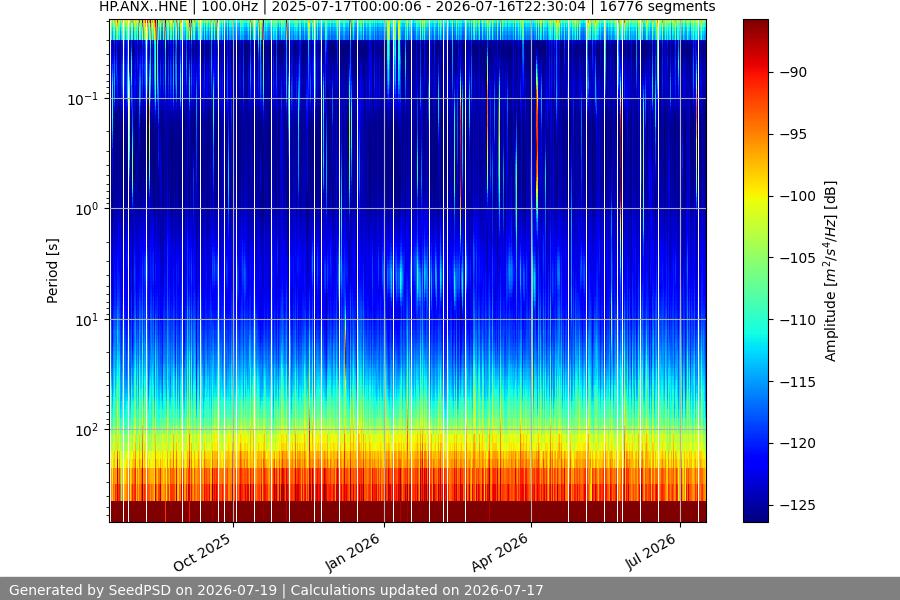Click the 'Oct 2025' x-axis tick label

(x=202, y=552)
